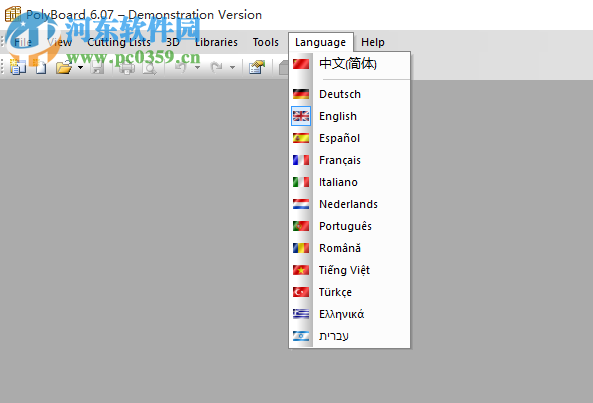
Task: Open the Cutting Lists menu
Action: [x=119, y=42]
